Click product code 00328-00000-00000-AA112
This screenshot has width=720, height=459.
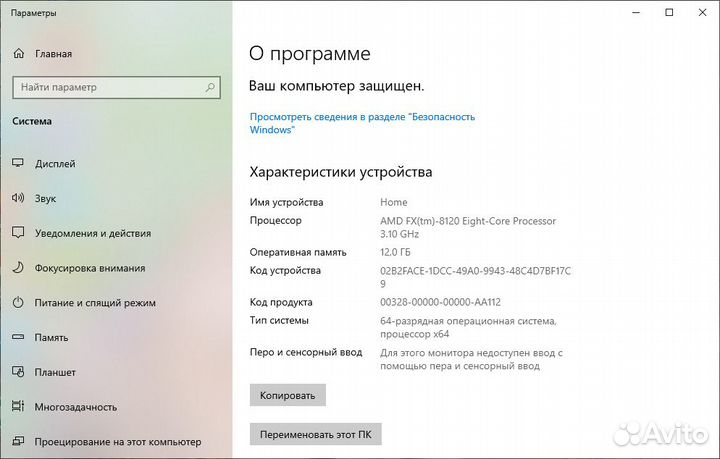(440, 302)
